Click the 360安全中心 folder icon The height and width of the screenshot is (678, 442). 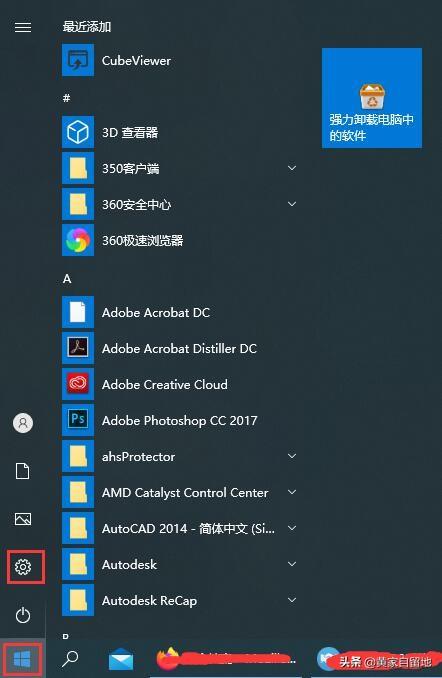[x=78, y=204]
